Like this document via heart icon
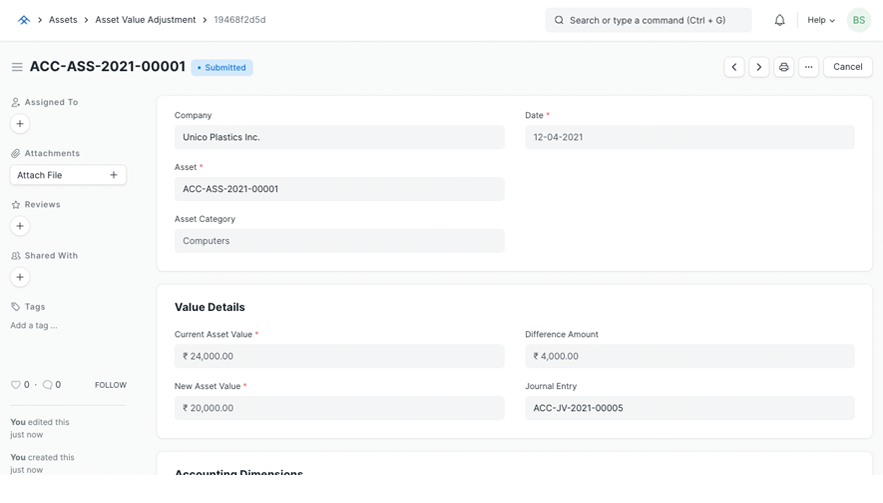Image resolution: width=883 pixels, height=503 pixels. coord(15,385)
